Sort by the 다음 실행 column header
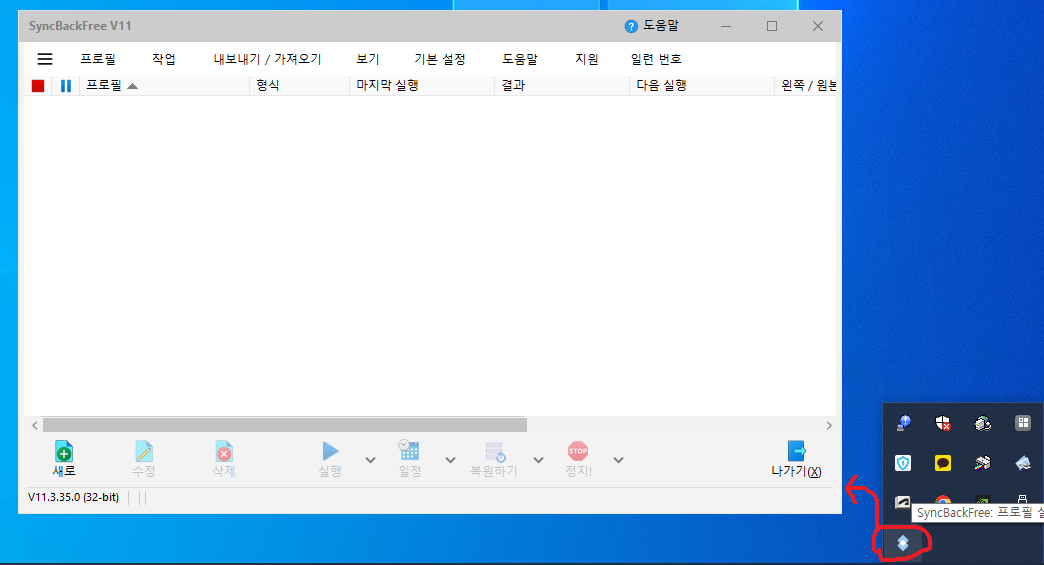Screen dimensions: 1044x565 pyautogui.click(x=702, y=85)
